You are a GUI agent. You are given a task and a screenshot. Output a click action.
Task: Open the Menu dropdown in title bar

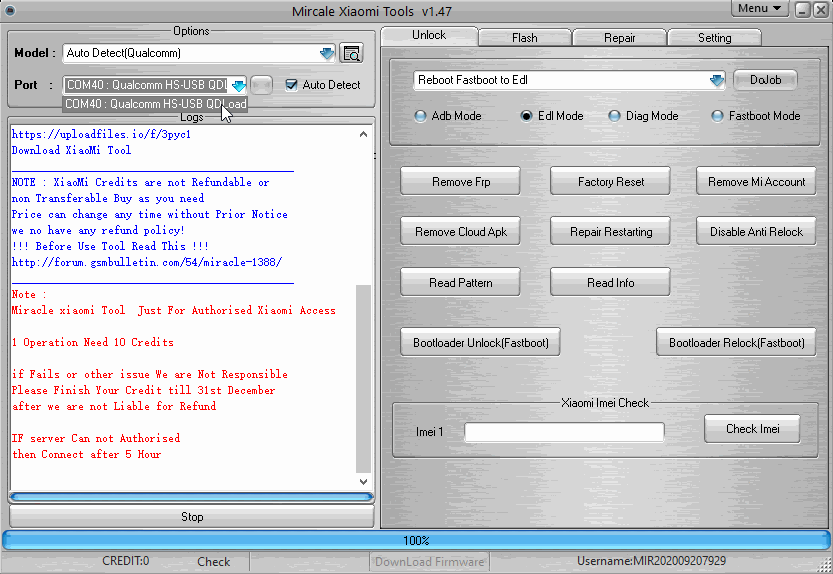pyautogui.click(x=760, y=9)
